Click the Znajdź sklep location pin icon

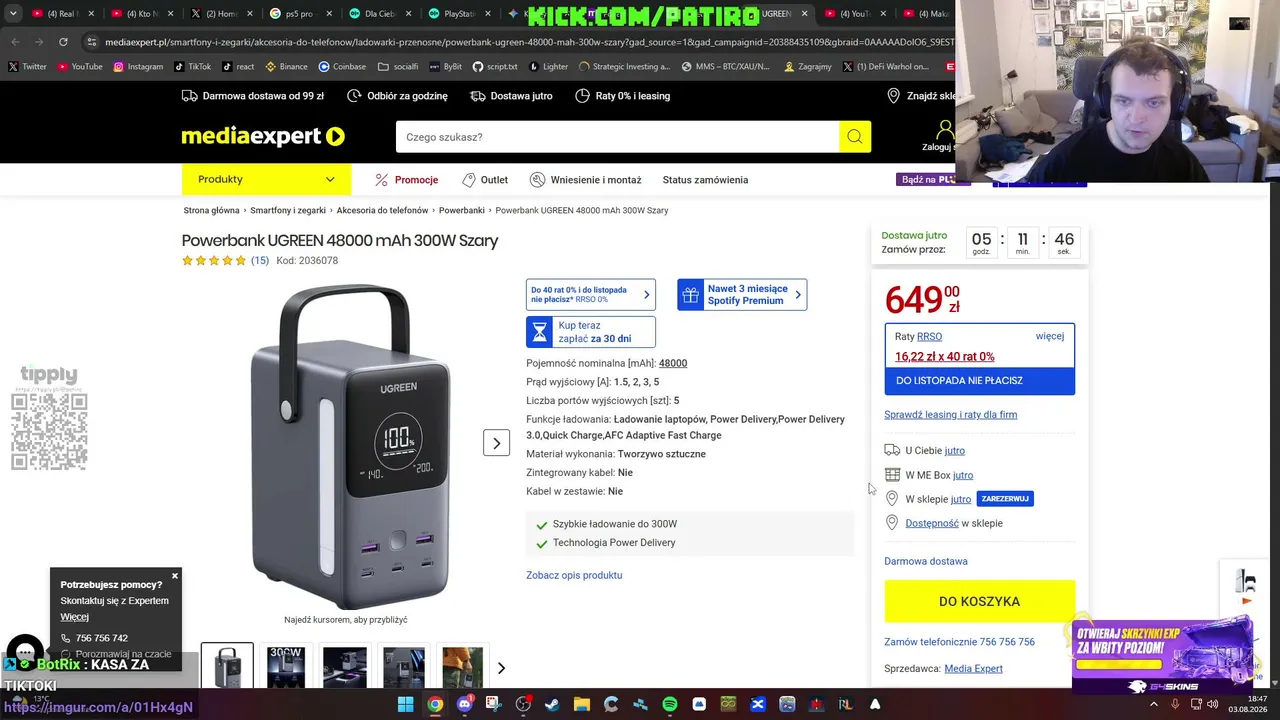(x=893, y=96)
